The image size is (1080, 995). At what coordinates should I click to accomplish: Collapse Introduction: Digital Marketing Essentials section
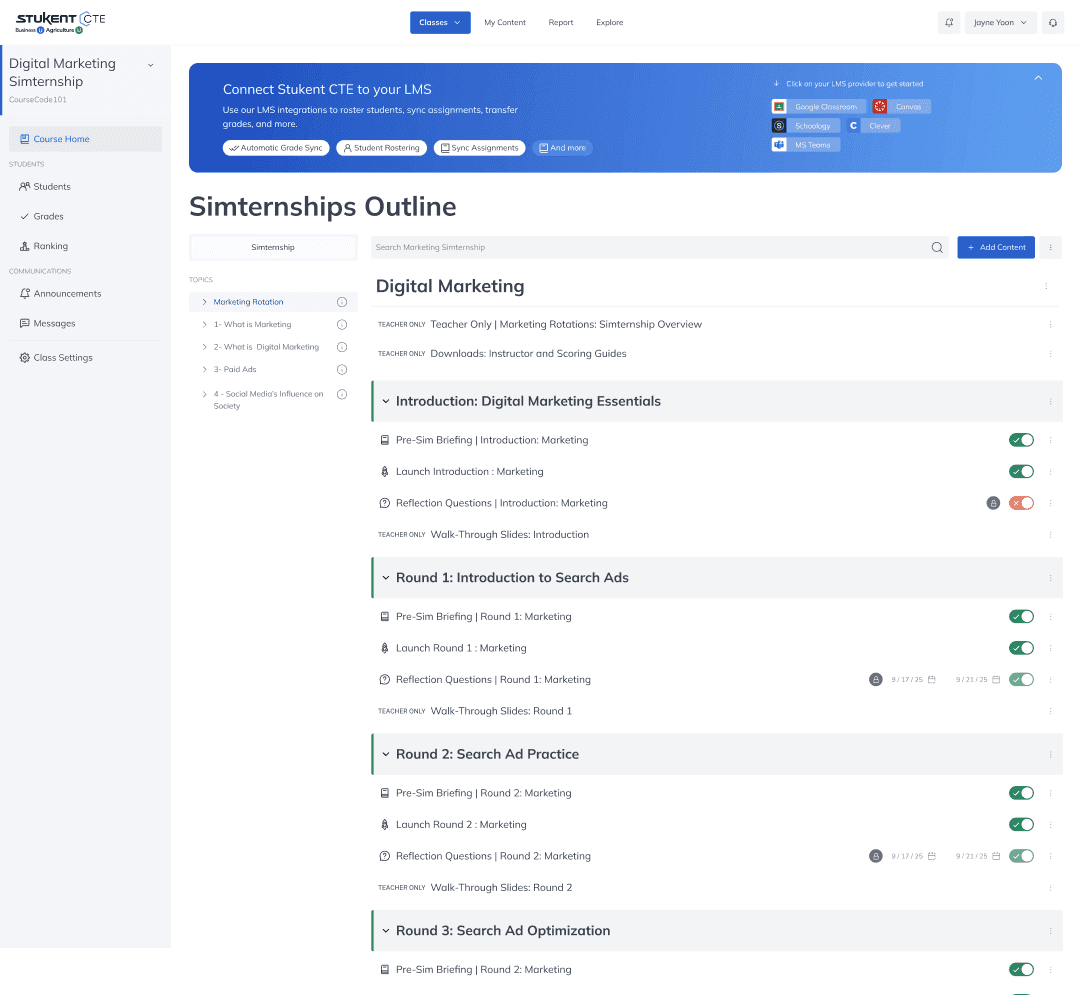(x=386, y=401)
